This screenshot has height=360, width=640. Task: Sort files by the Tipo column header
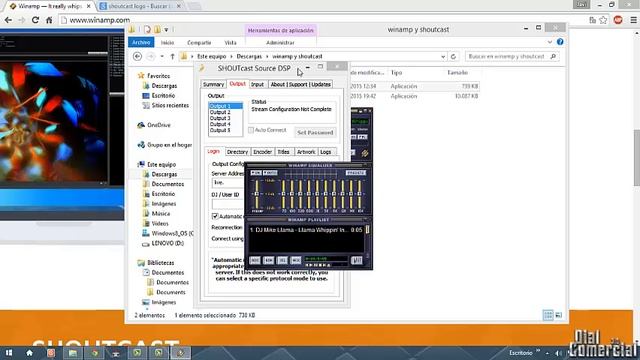(396, 73)
